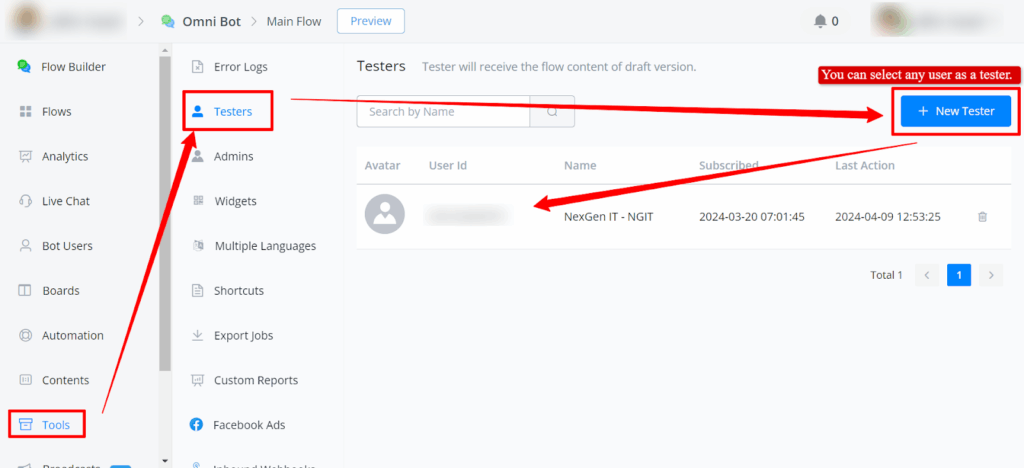Delete the NexGen IT tester with trash icon
Image resolution: width=1024 pixels, height=468 pixels.
982,216
